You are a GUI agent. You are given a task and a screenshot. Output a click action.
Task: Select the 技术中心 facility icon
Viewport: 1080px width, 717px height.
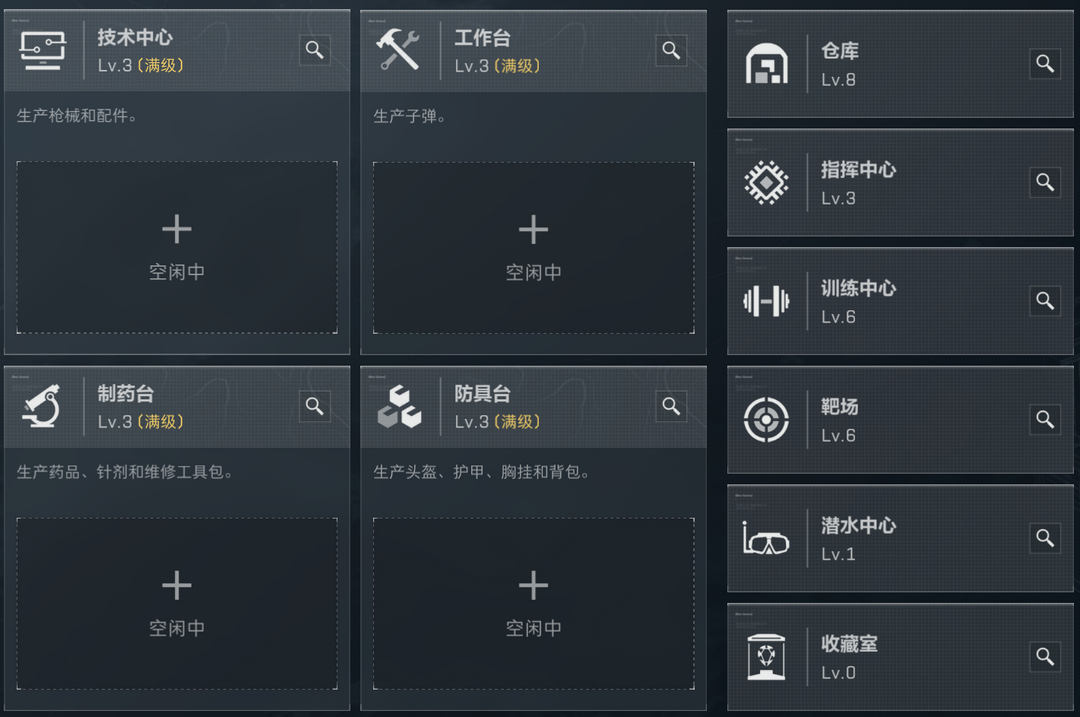pyautogui.click(x=42, y=50)
